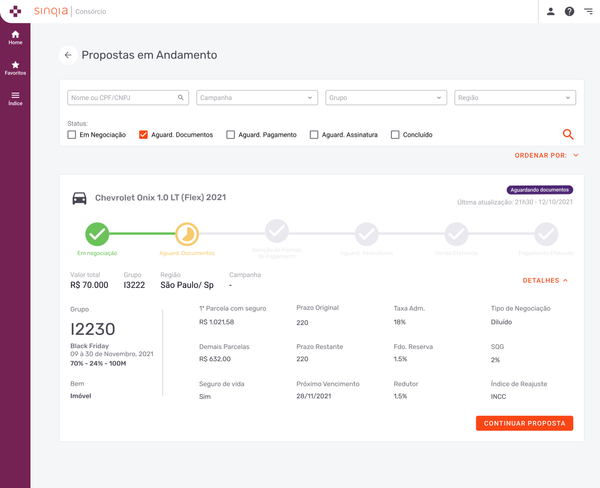Viewport: 600px width, 488px height.
Task: Click the Chevrolet Onix 1.0 LT (Flex) 2021 title
Action: [x=161, y=197]
